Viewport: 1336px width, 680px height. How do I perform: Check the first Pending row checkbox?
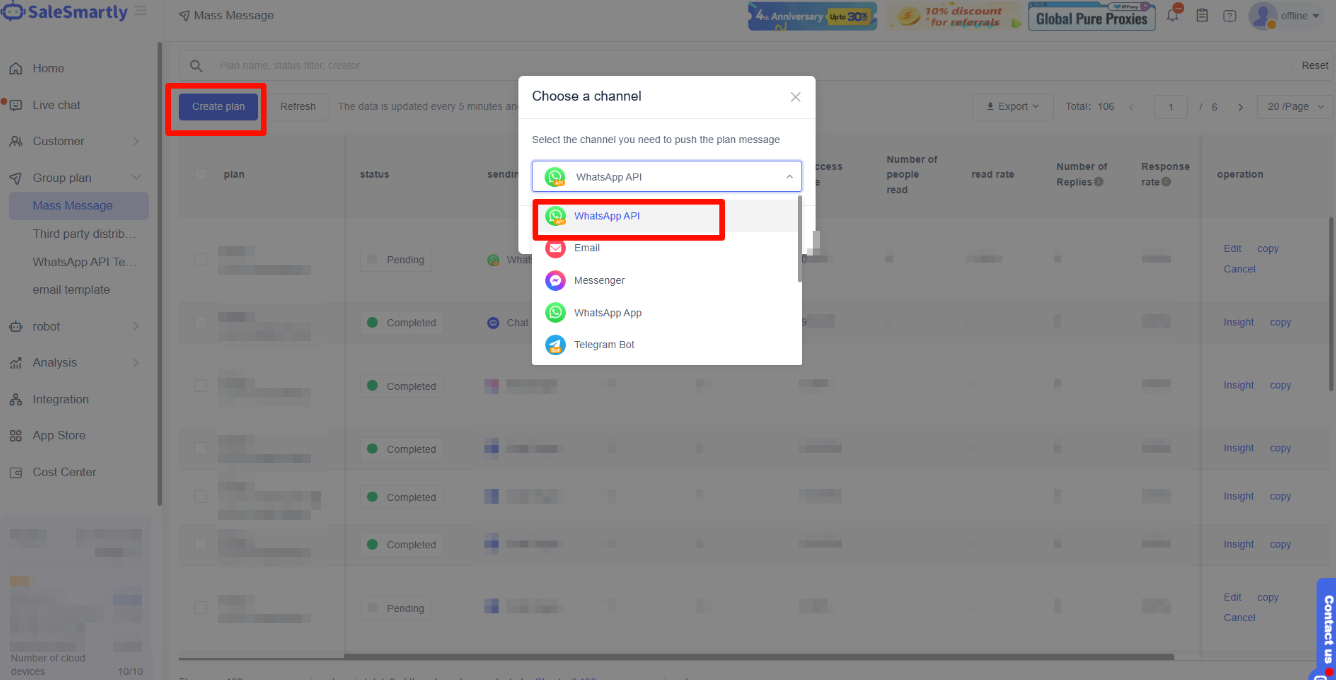201,260
